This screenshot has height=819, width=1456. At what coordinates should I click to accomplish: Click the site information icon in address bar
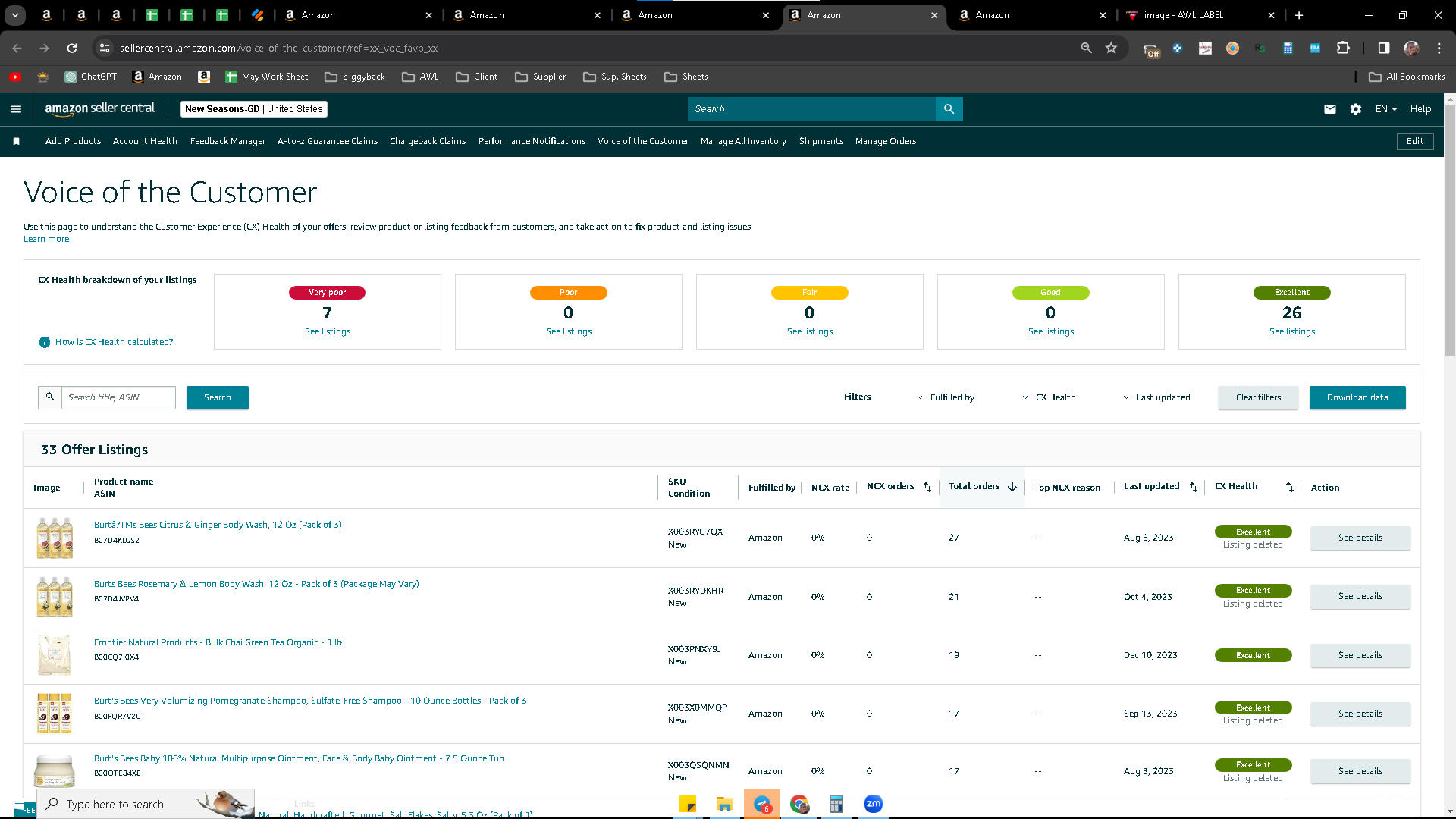pos(105,48)
